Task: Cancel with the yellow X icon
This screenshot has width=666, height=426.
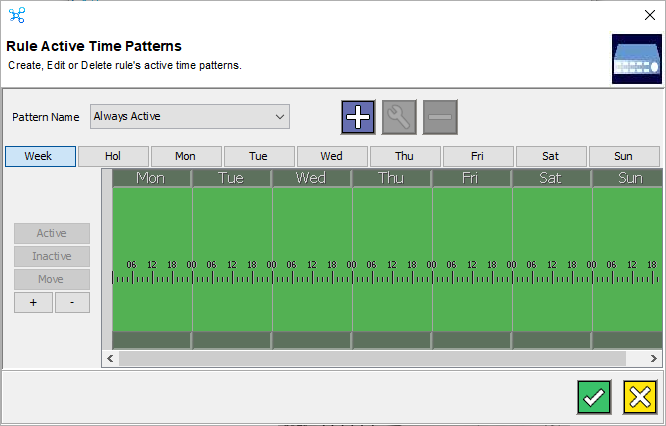Action: click(x=640, y=397)
